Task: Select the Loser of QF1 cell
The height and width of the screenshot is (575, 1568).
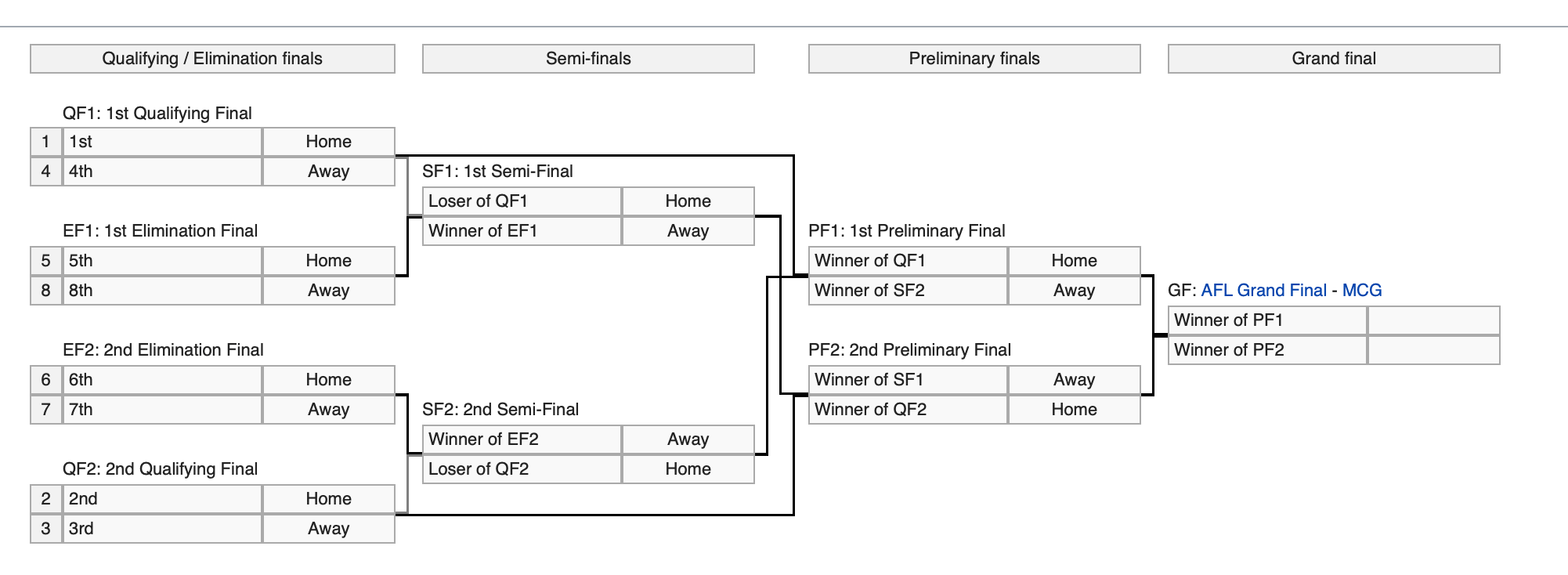Action: [x=522, y=201]
